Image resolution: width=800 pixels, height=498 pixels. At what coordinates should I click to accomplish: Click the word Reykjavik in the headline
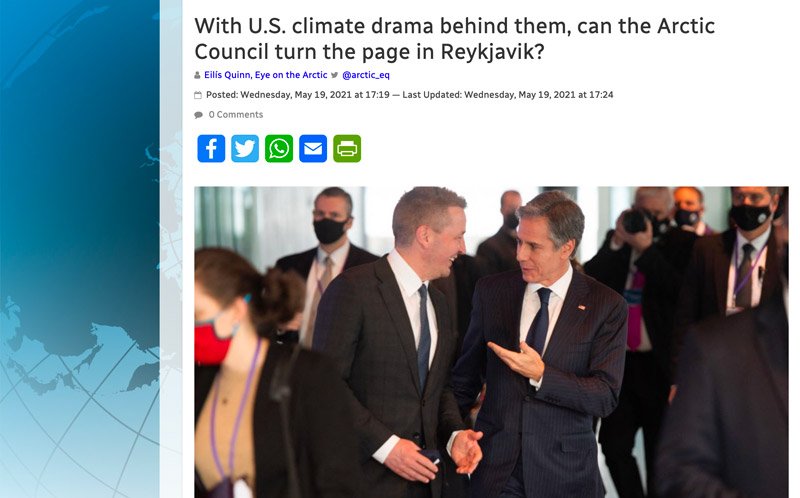pyautogui.click(x=492, y=52)
